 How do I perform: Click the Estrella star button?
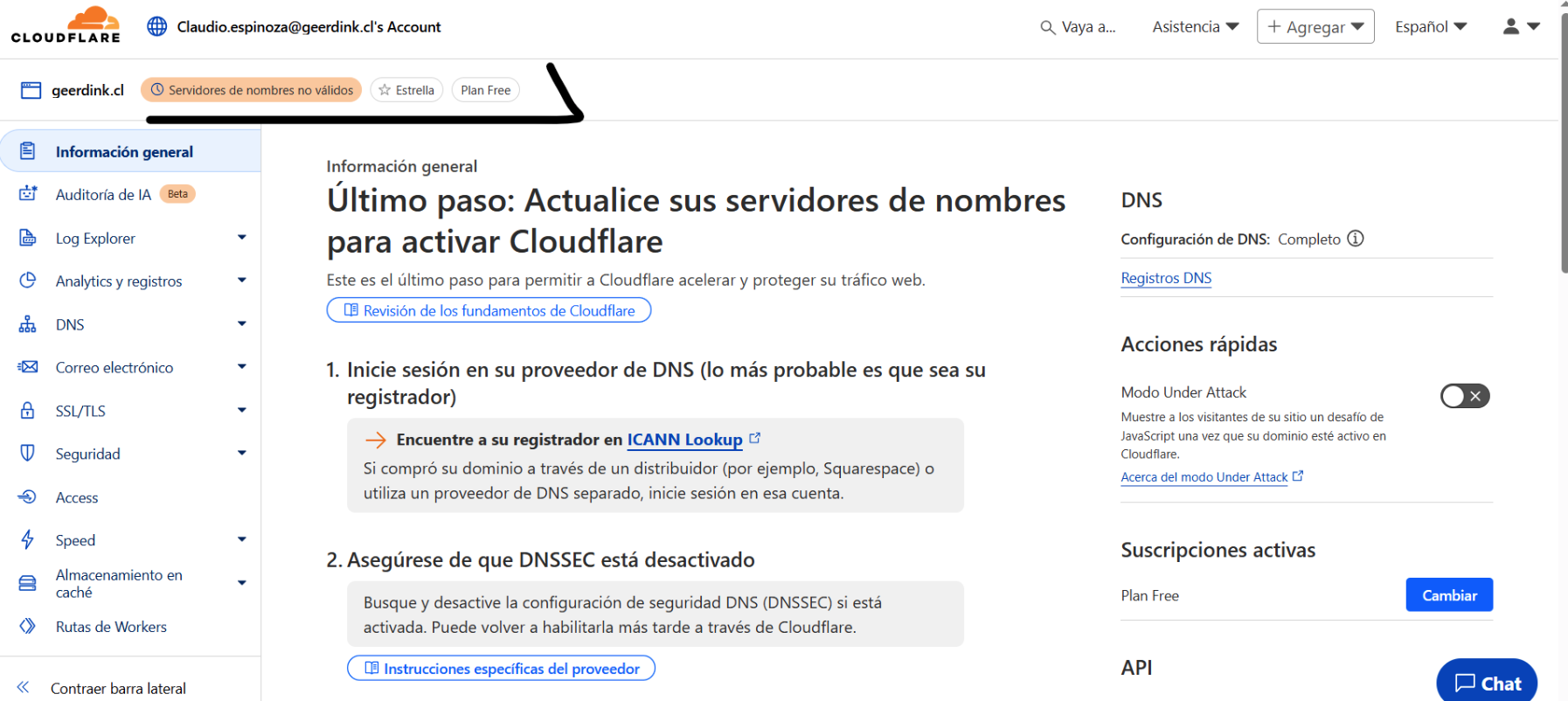pos(407,90)
